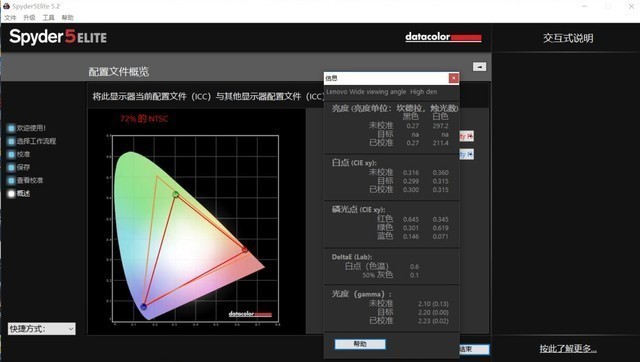
Task: Click the Spyder5Elite title bar icon
Action: click(x=6, y=6)
